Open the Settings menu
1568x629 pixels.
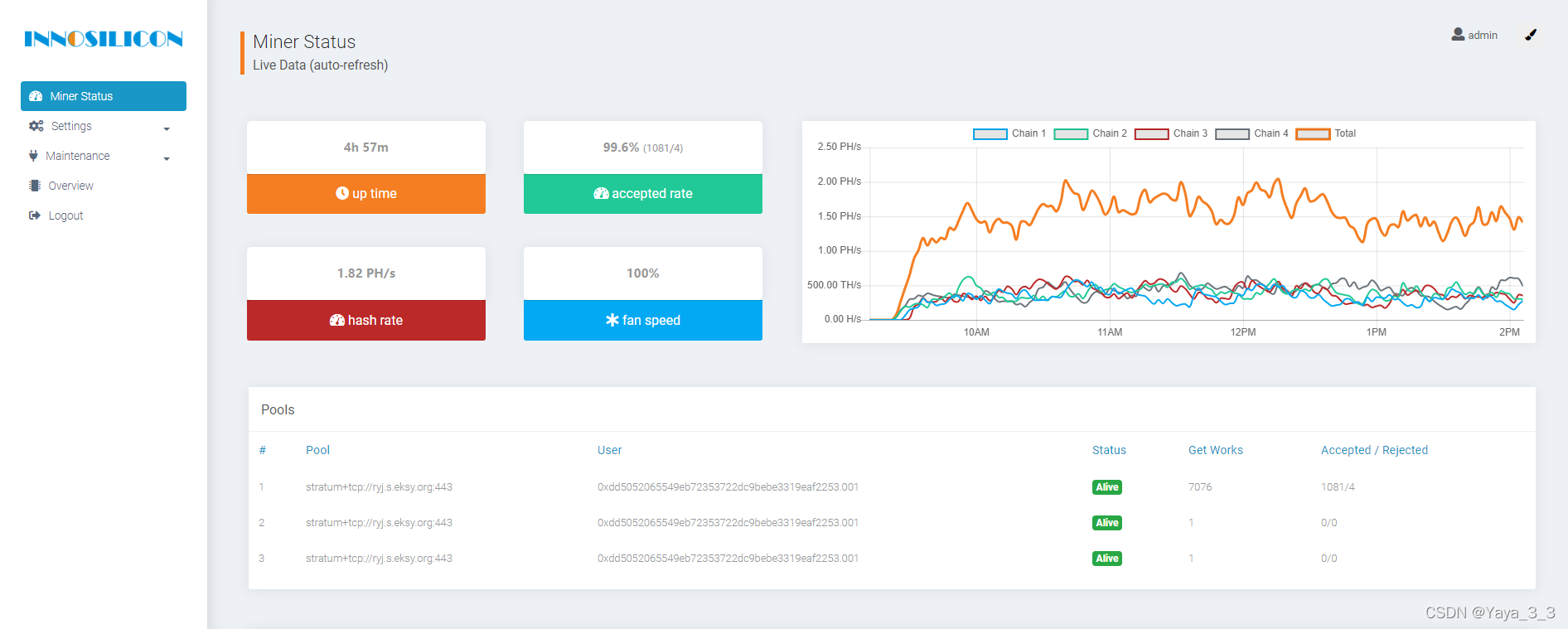pyautogui.click(x=104, y=126)
